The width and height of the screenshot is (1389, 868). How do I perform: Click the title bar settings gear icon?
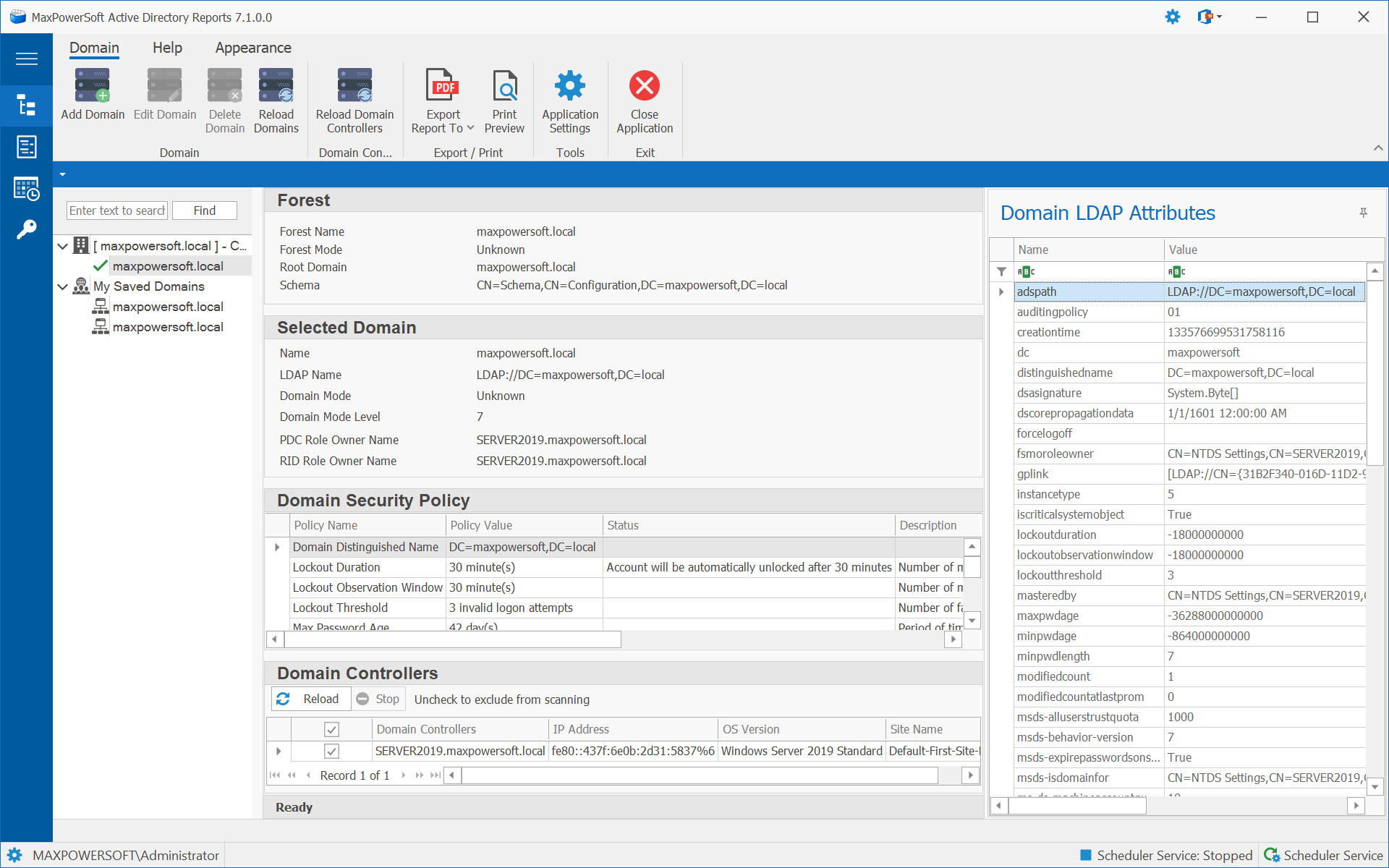1173,17
